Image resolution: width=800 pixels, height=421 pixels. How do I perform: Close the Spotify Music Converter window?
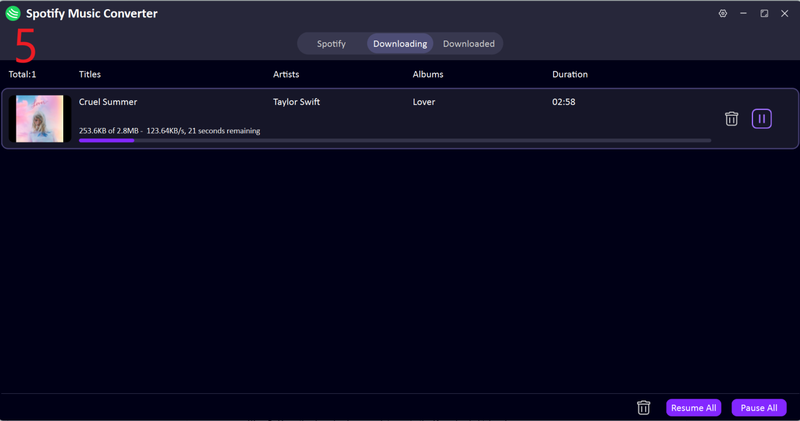(785, 14)
